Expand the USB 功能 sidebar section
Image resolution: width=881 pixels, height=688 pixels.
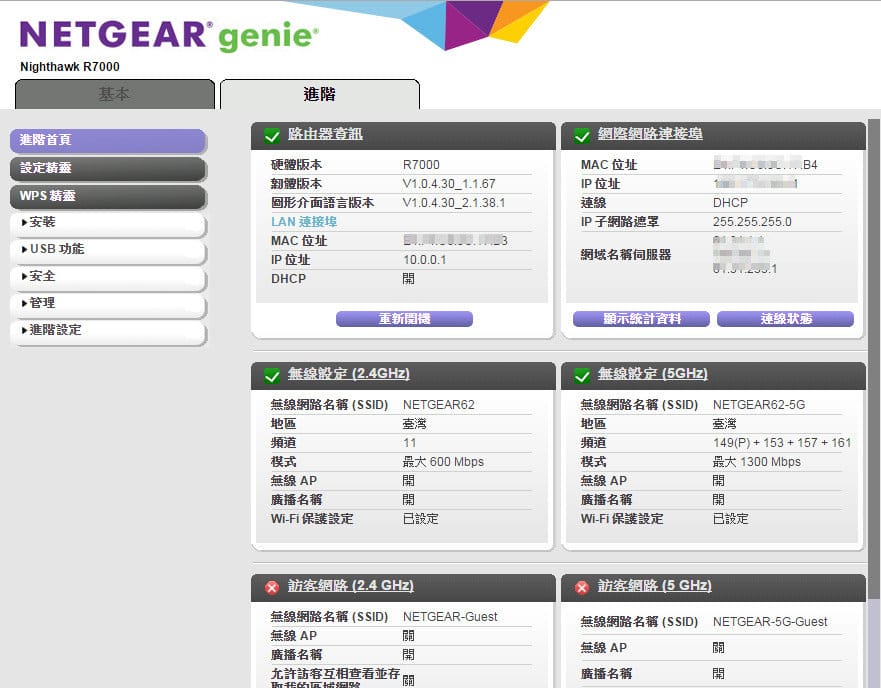[108, 250]
